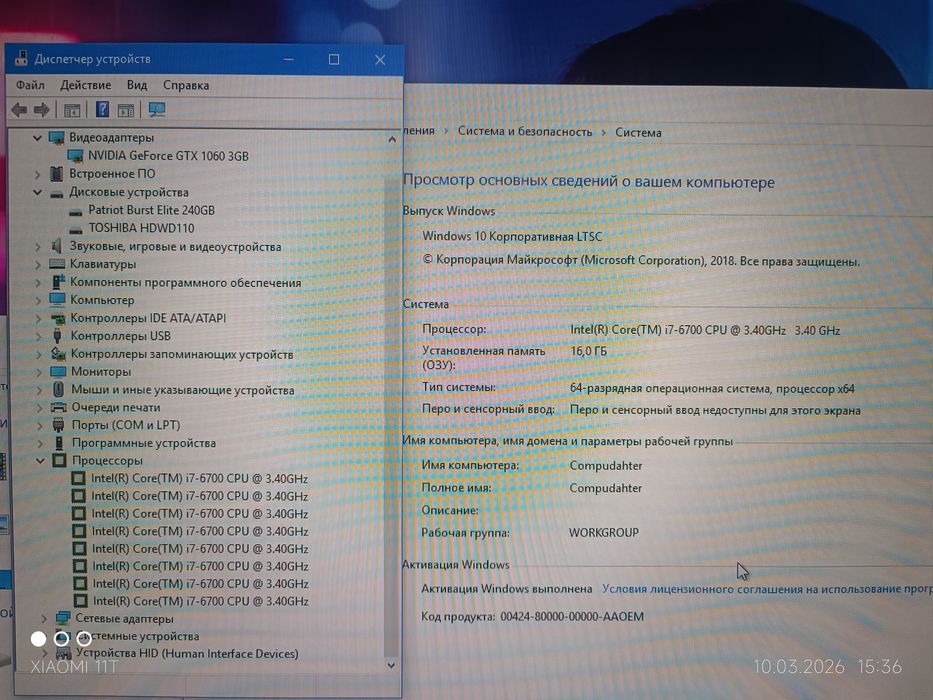Click the Контроллеры IDE ATA/ATAPI icon
Screen dimensions: 933x700
(x=58, y=318)
